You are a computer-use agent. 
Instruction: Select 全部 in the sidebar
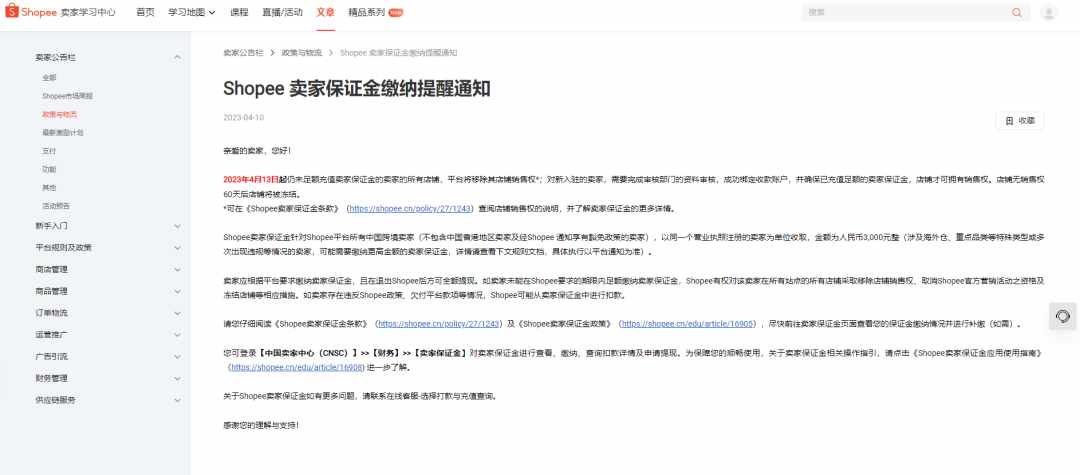click(x=49, y=78)
